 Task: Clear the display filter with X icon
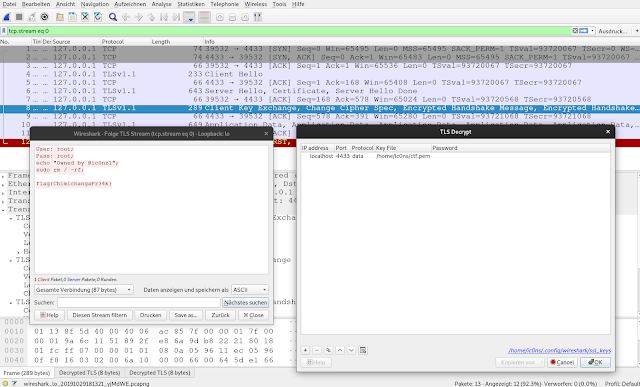[575, 31]
